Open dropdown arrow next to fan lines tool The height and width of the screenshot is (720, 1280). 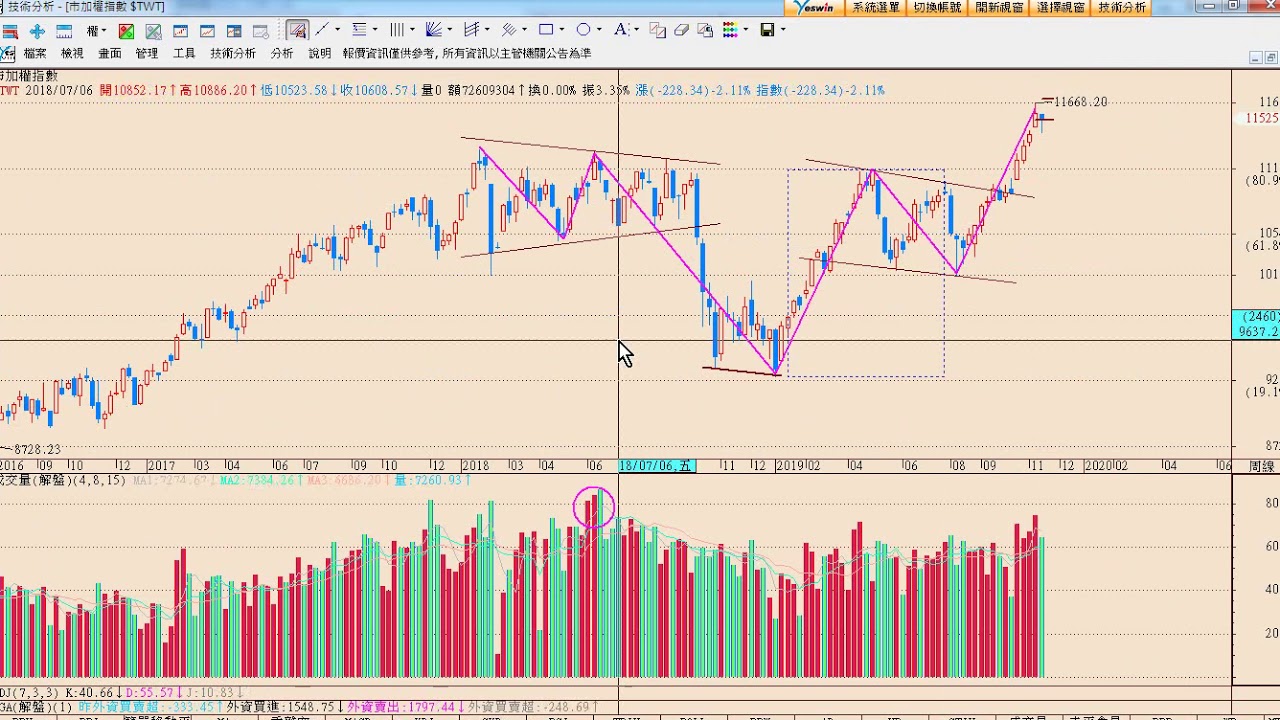450,30
